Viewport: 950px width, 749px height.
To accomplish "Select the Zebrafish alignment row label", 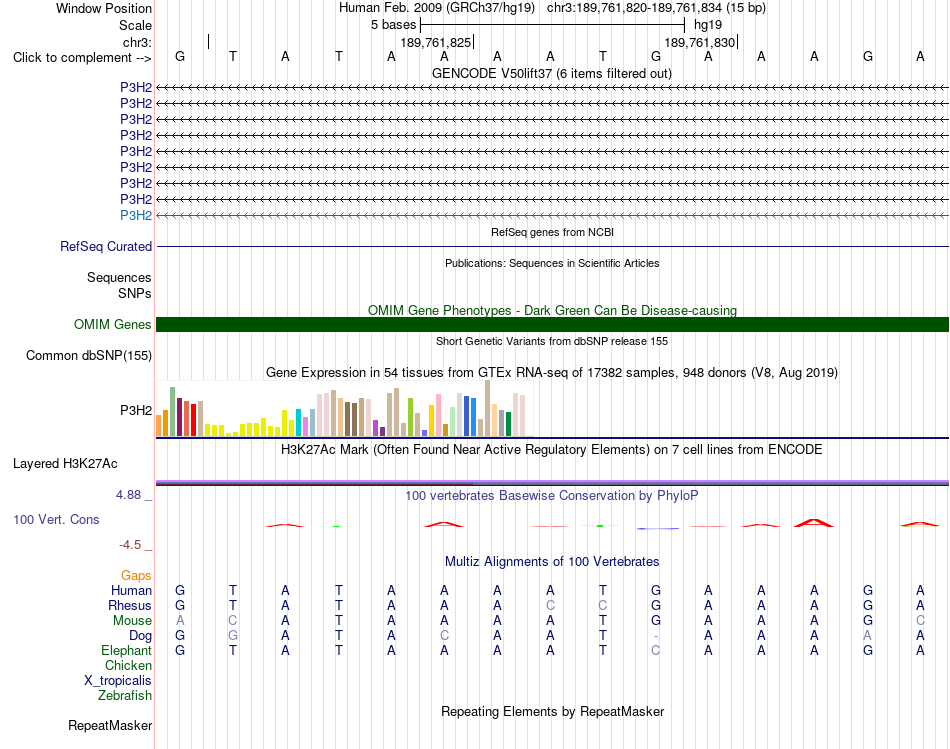I will 125,695.
